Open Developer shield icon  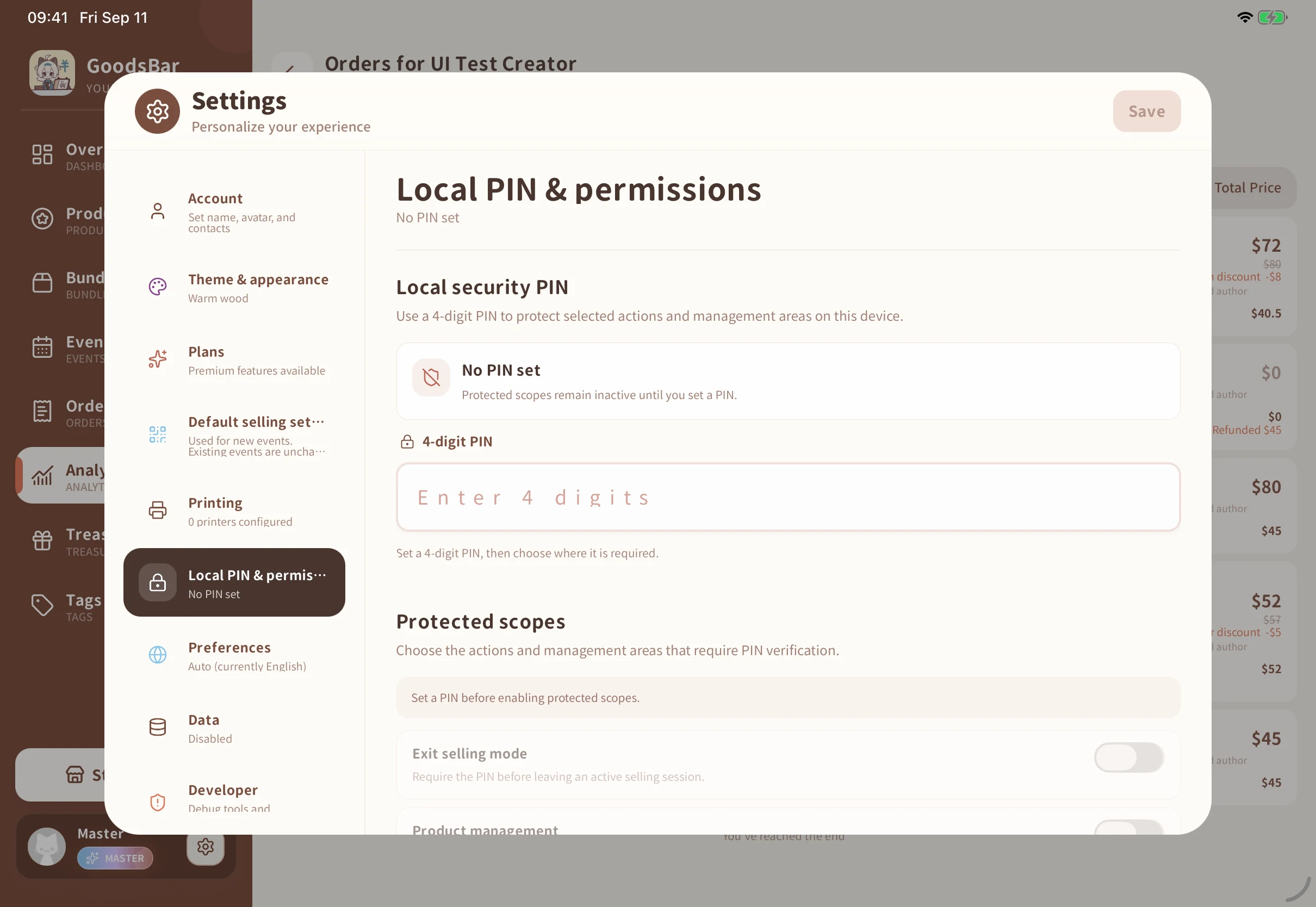(157, 803)
